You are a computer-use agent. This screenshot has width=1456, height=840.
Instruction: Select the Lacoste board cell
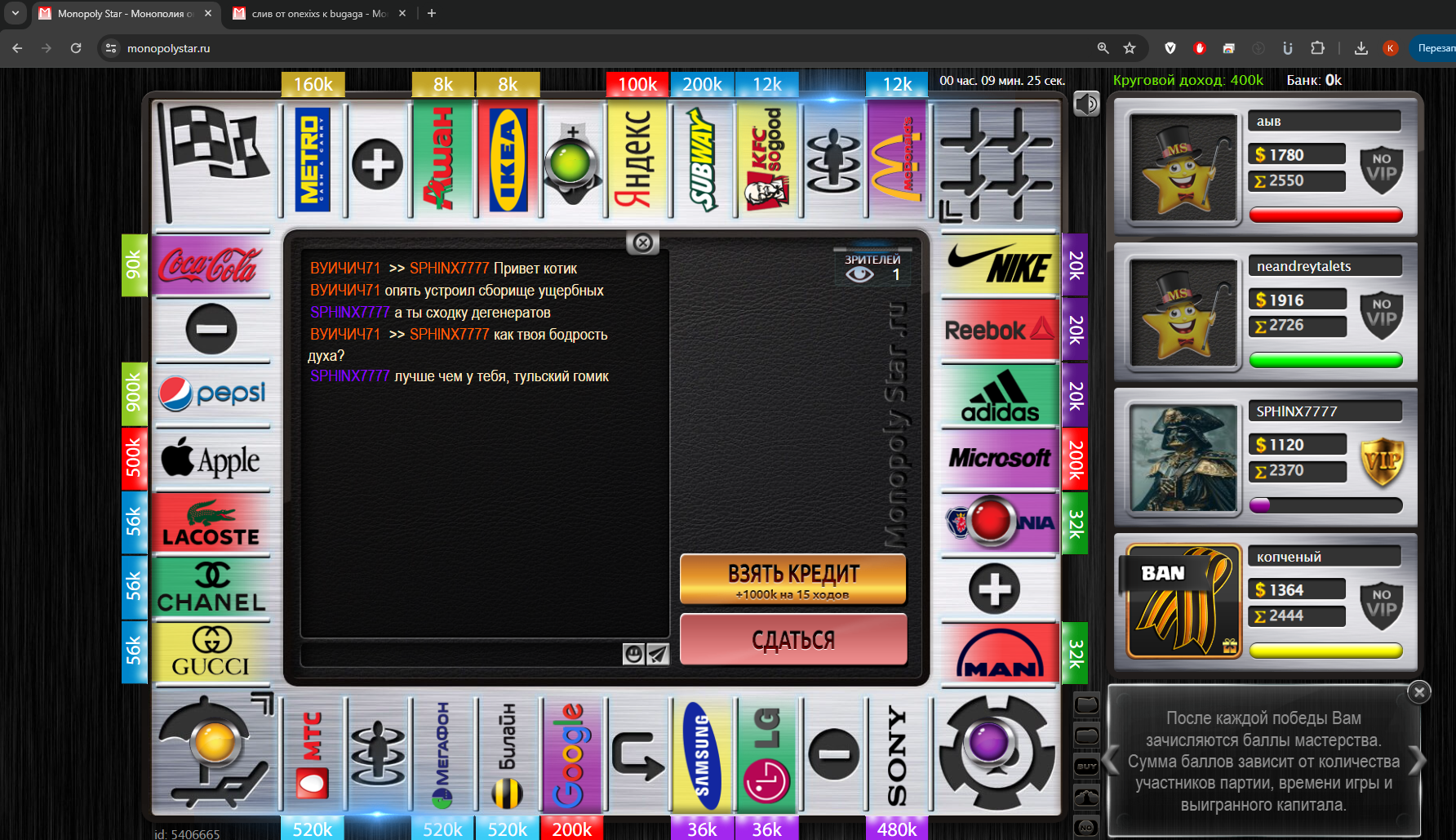(x=211, y=523)
